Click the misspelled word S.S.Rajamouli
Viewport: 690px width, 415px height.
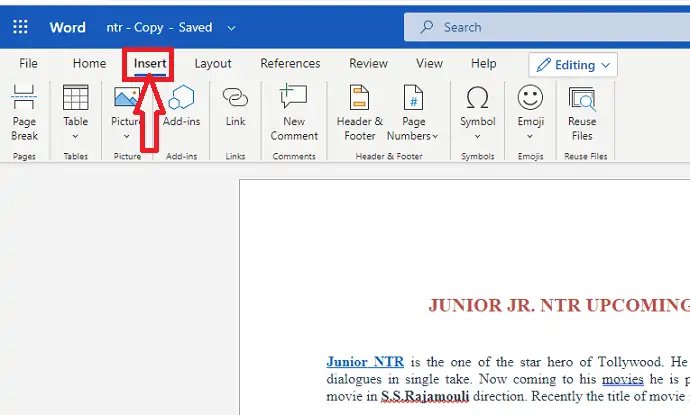[425, 396]
